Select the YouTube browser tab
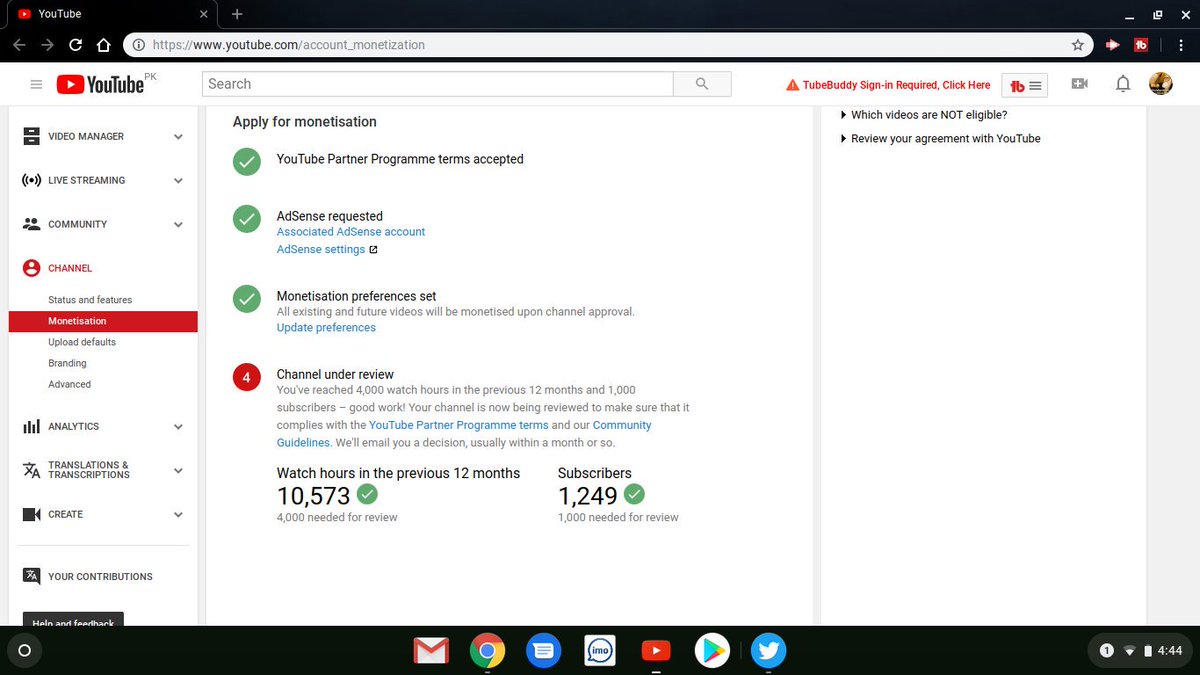Screen dimensions: 1200x675 tap(110, 14)
